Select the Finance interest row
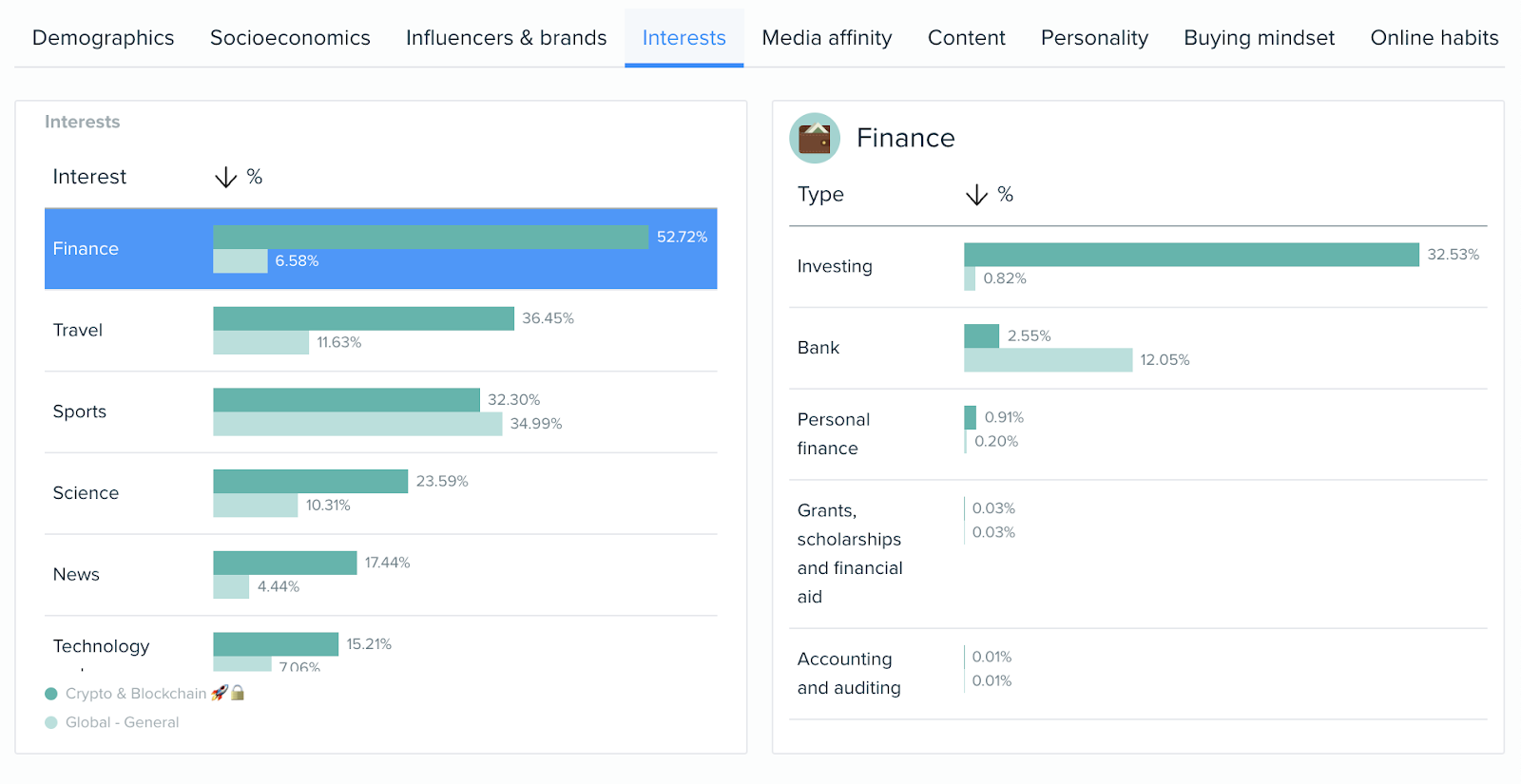This screenshot has height=784, width=1521. coord(380,248)
